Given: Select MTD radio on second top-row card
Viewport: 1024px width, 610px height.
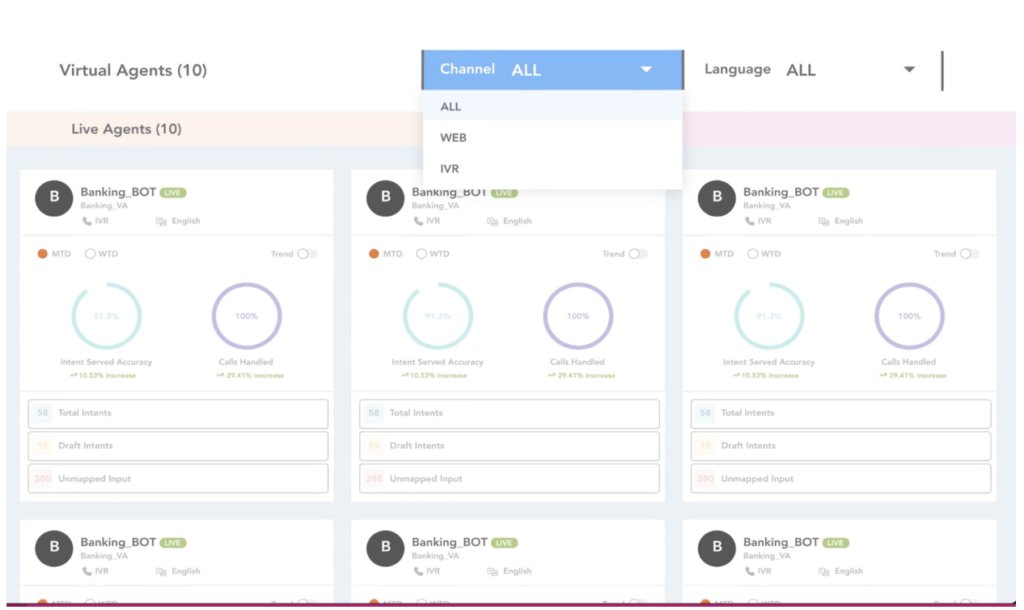Looking at the screenshot, I should click(374, 254).
